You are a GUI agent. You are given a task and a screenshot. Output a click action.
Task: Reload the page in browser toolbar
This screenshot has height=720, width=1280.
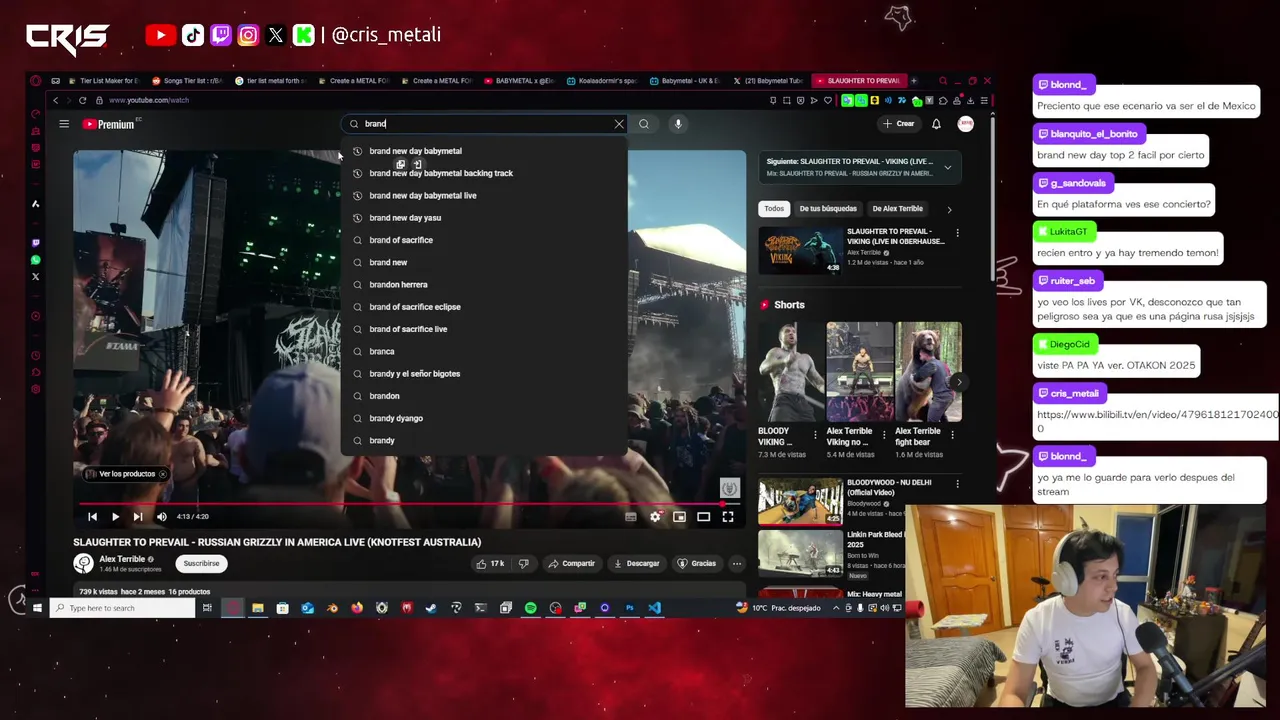tap(83, 100)
